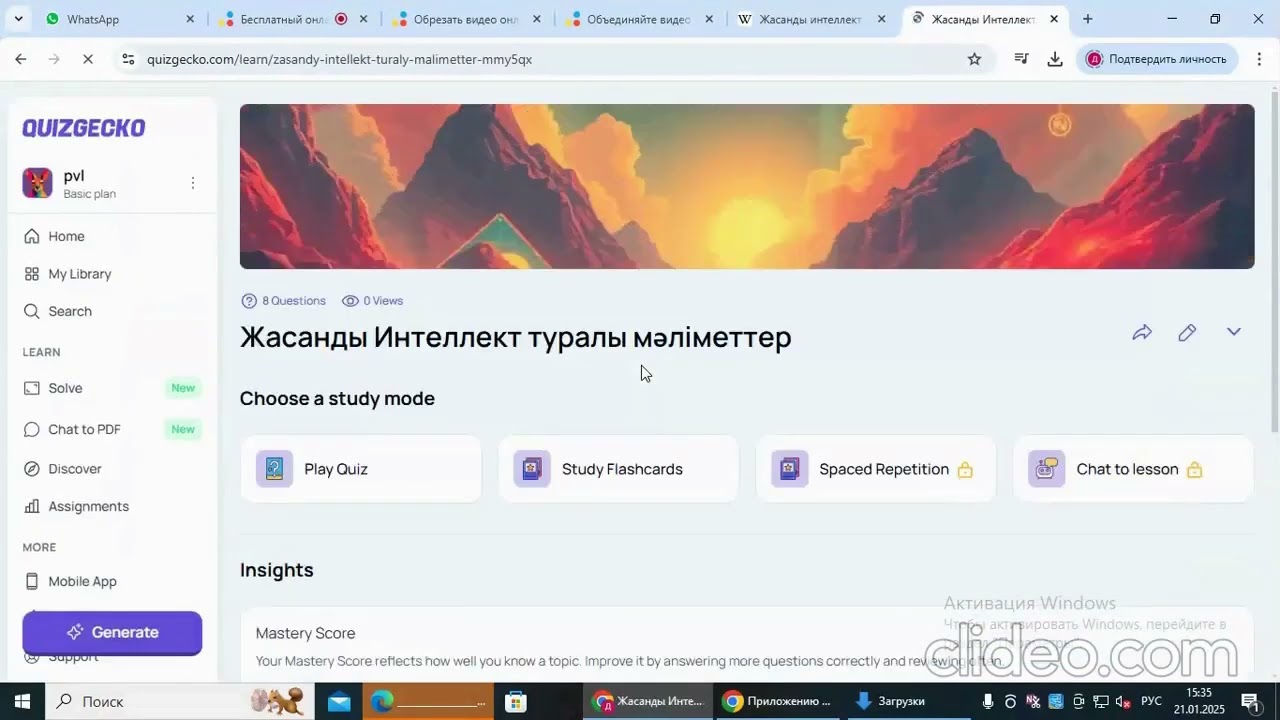The image size is (1280, 720).
Task: Stop page loading button
Action: [x=88, y=59]
